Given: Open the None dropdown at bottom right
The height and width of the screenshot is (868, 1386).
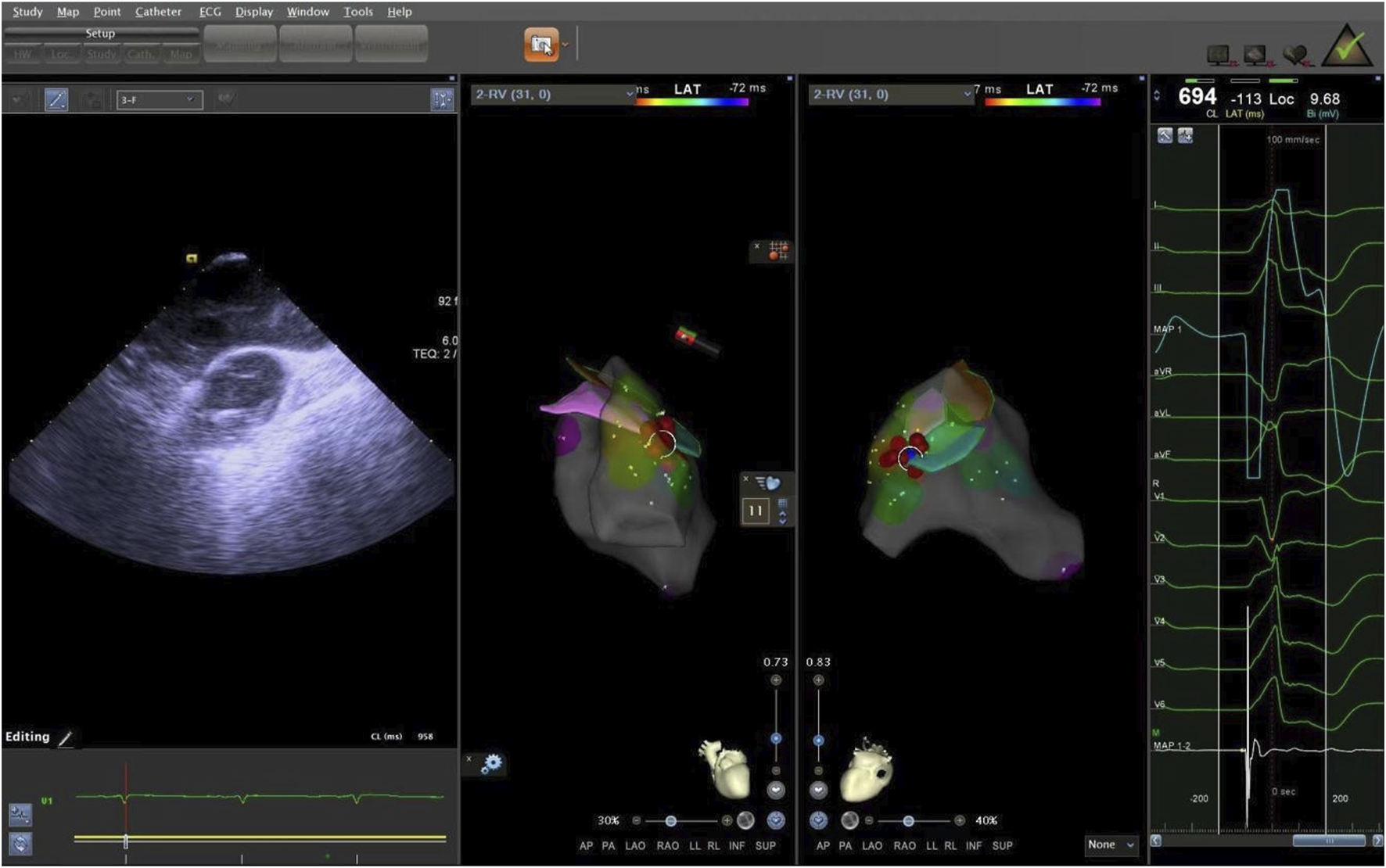Looking at the screenshot, I should point(1111,845).
